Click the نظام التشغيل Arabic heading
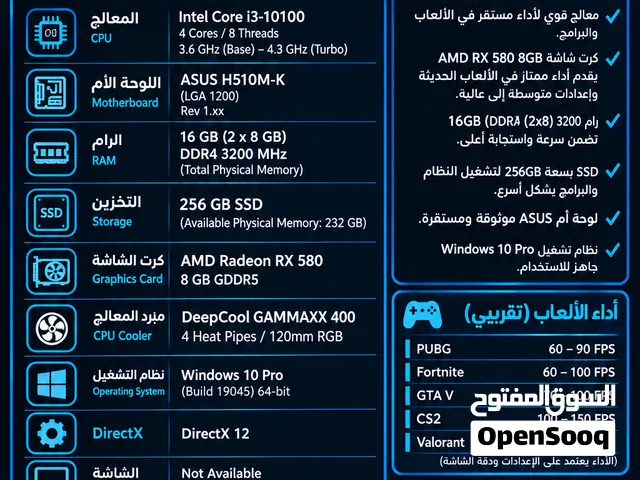 click(129, 374)
